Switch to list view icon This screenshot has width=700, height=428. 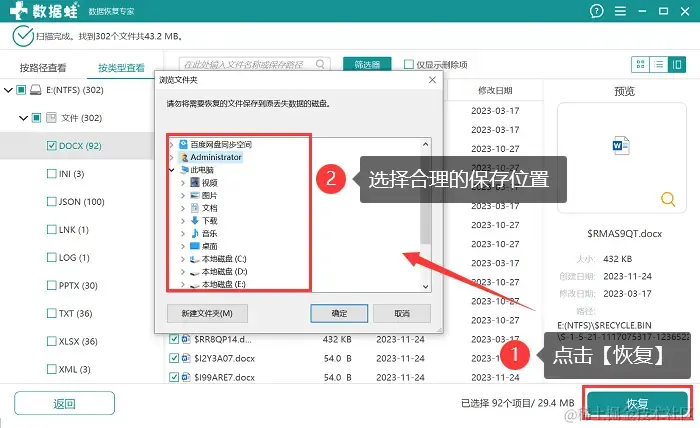[658, 64]
